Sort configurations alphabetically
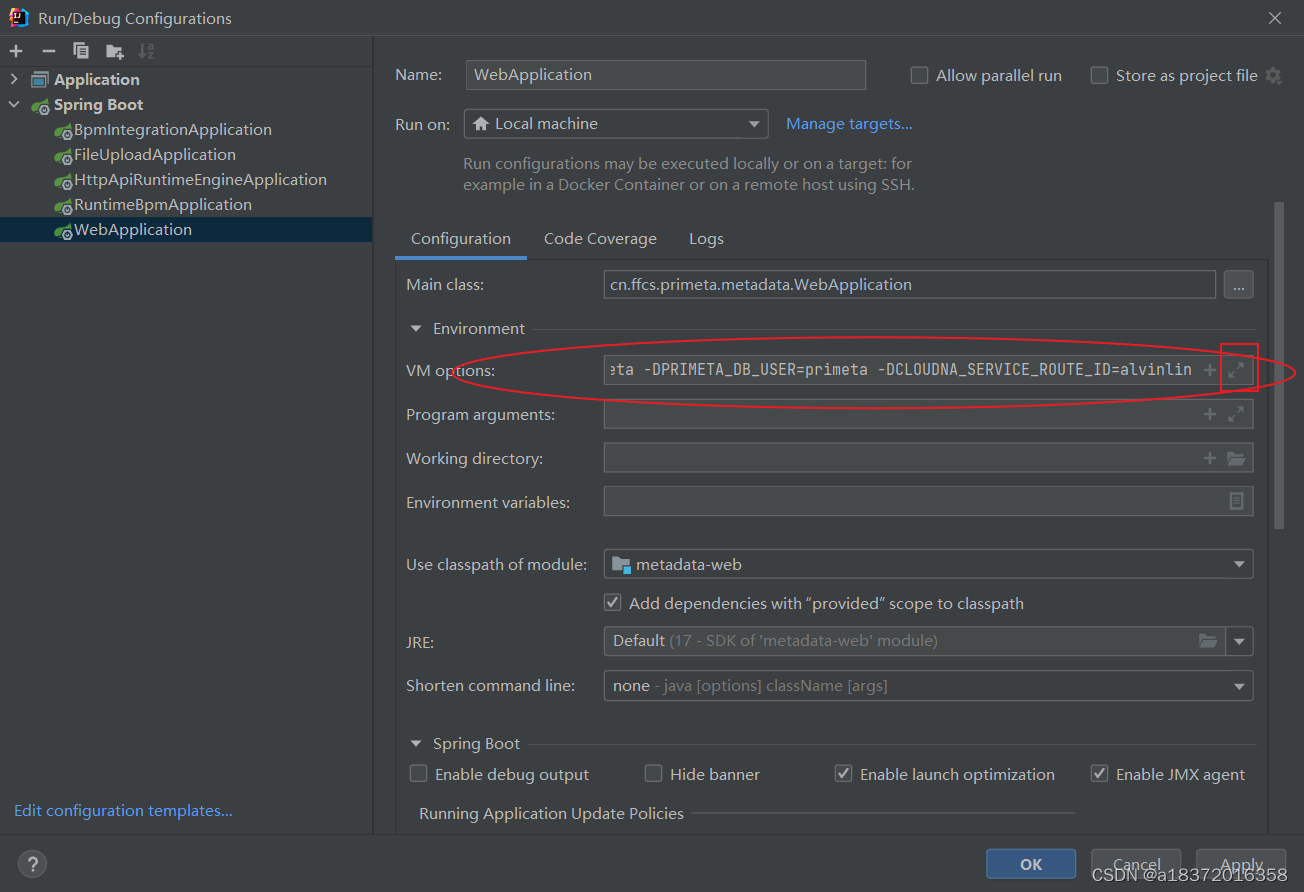This screenshot has width=1304, height=892. [x=146, y=51]
